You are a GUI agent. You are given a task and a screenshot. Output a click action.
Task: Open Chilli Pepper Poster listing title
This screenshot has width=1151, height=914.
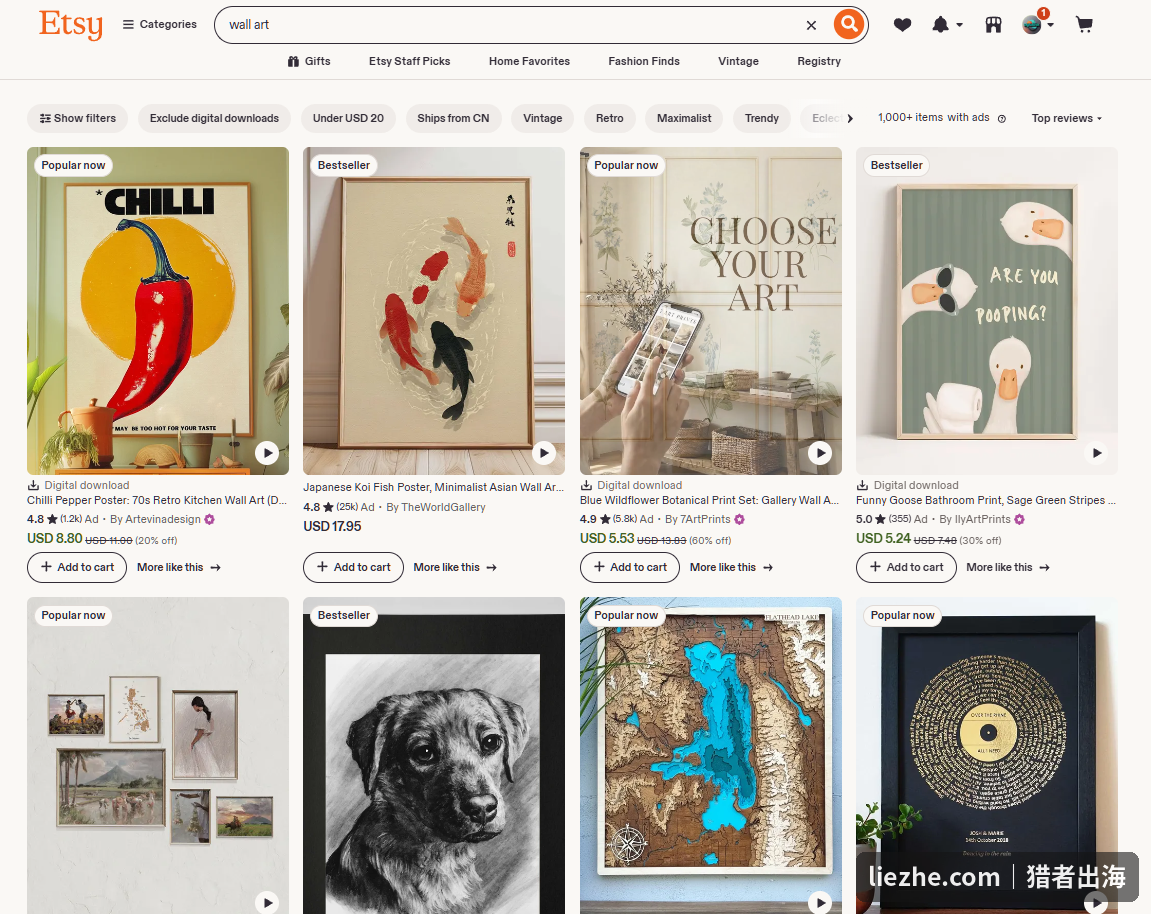[x=157, y=500]
